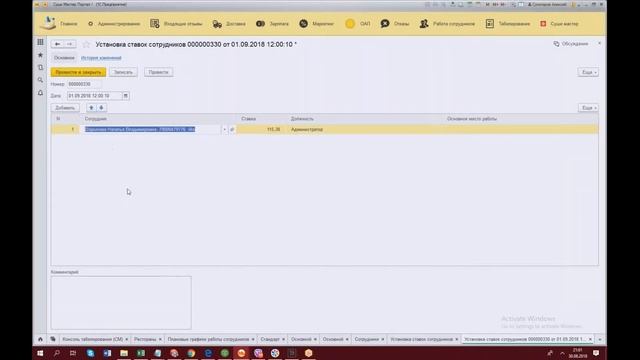Screen dimensions: 640x360
Task: Open the functions menu grid icon
Action: (x=40, y=42)
